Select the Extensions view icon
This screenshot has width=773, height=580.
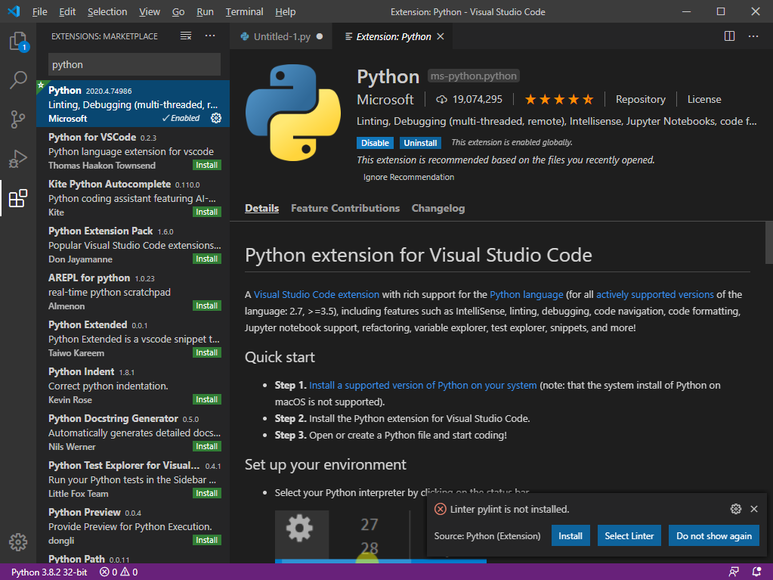18,198
